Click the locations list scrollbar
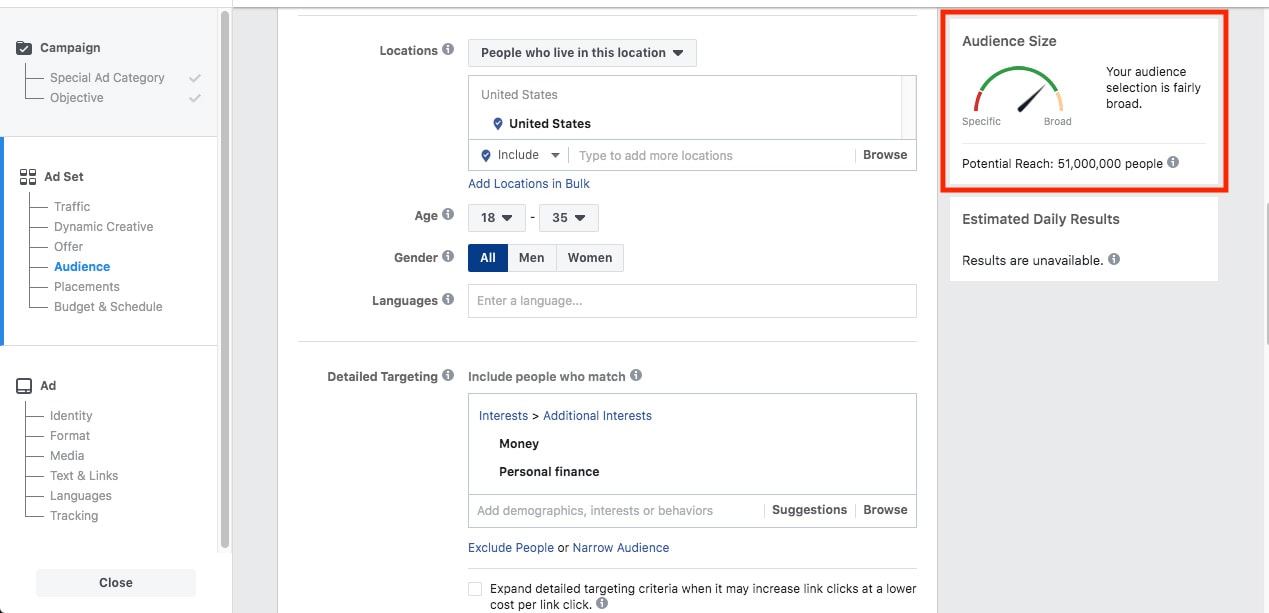The image size is (1269, 613). (x=909, y=107)
